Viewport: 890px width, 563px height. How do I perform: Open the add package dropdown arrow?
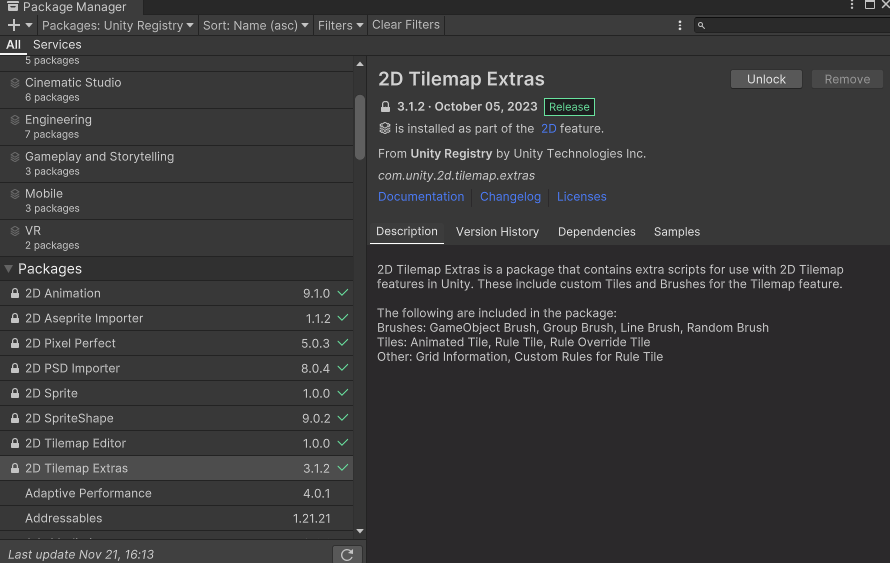click(x=29, y=25)
